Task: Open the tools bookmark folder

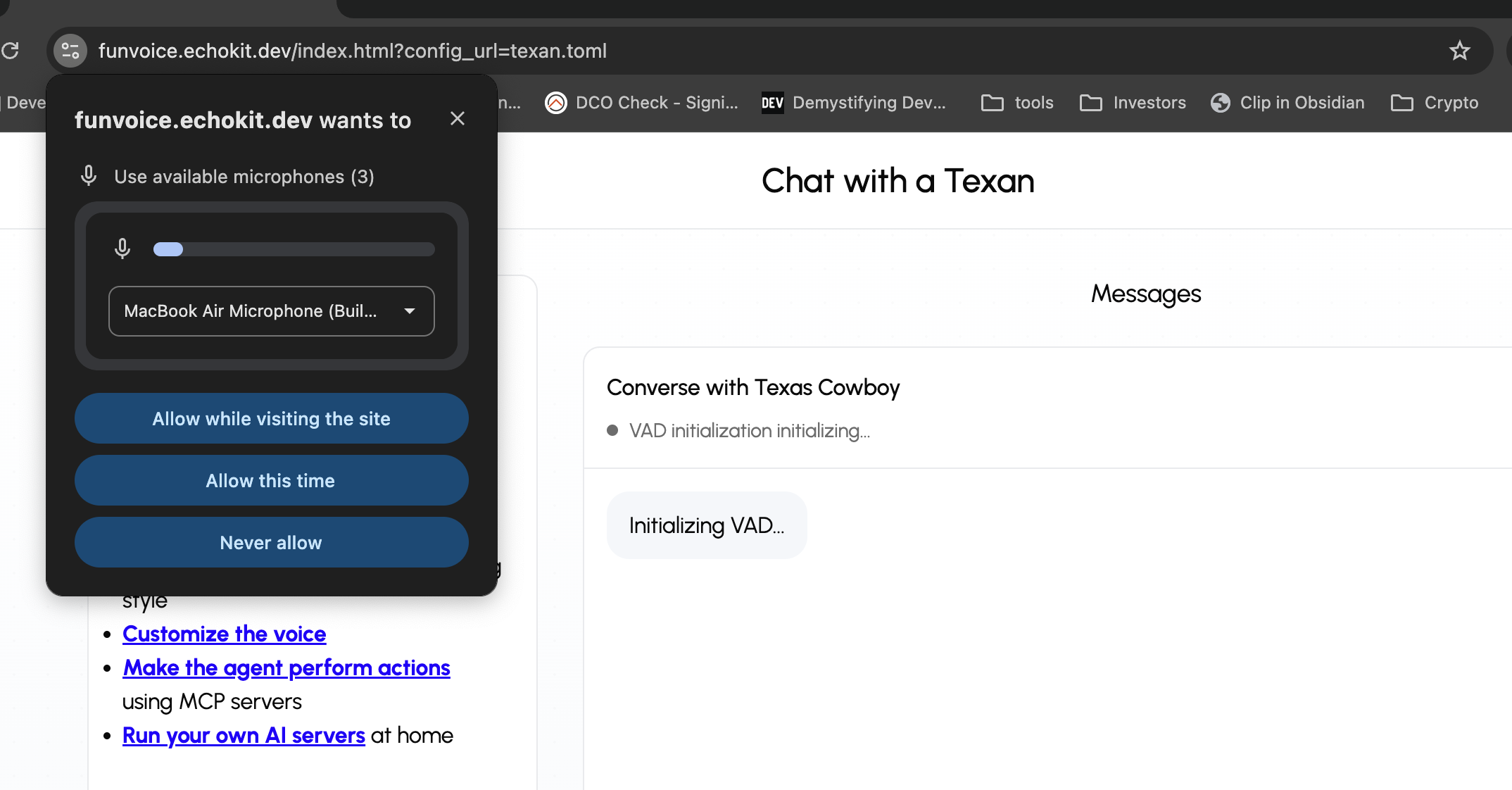Action: [x=1017, y=103]
